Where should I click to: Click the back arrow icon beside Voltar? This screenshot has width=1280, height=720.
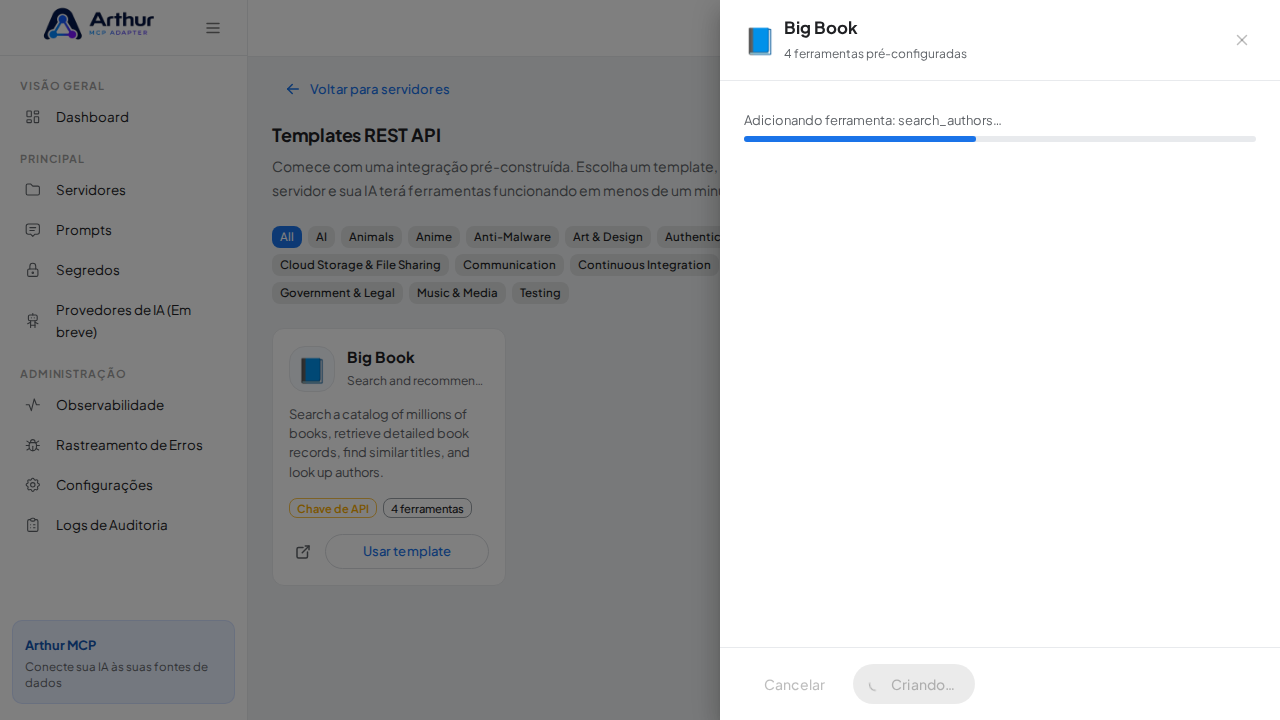click(293, 89)
